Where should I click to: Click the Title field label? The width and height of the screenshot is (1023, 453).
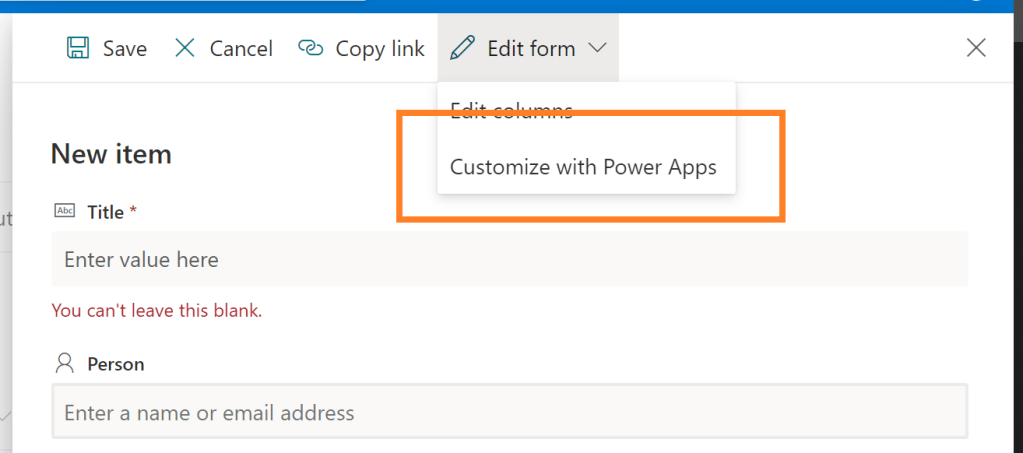point(105,212)
